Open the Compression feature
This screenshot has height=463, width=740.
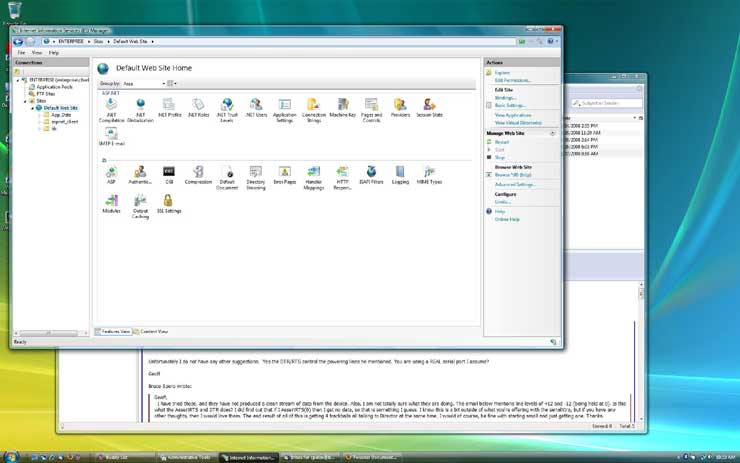(198, 175)
